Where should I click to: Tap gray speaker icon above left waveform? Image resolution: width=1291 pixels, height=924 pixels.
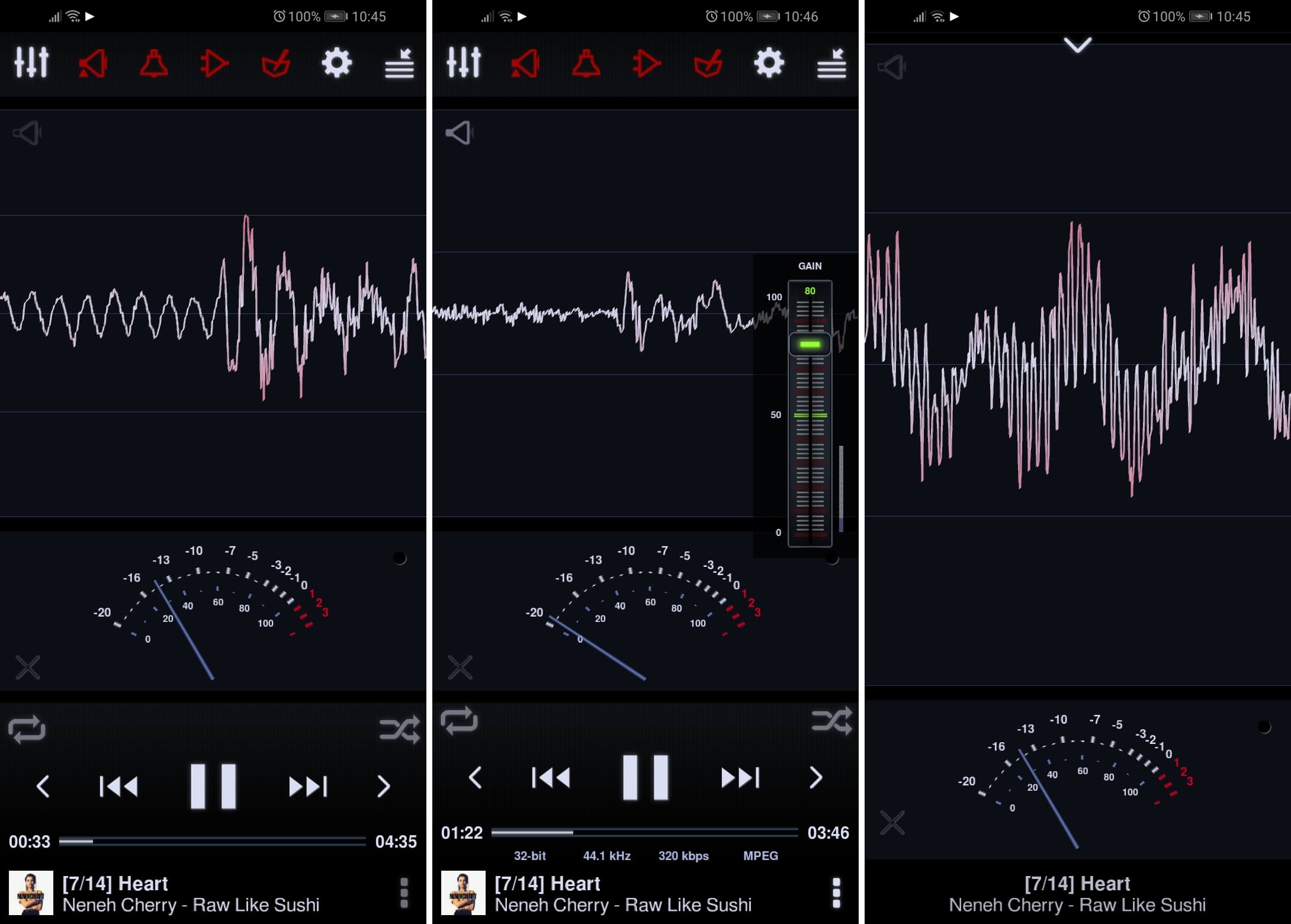coord(27,133)
